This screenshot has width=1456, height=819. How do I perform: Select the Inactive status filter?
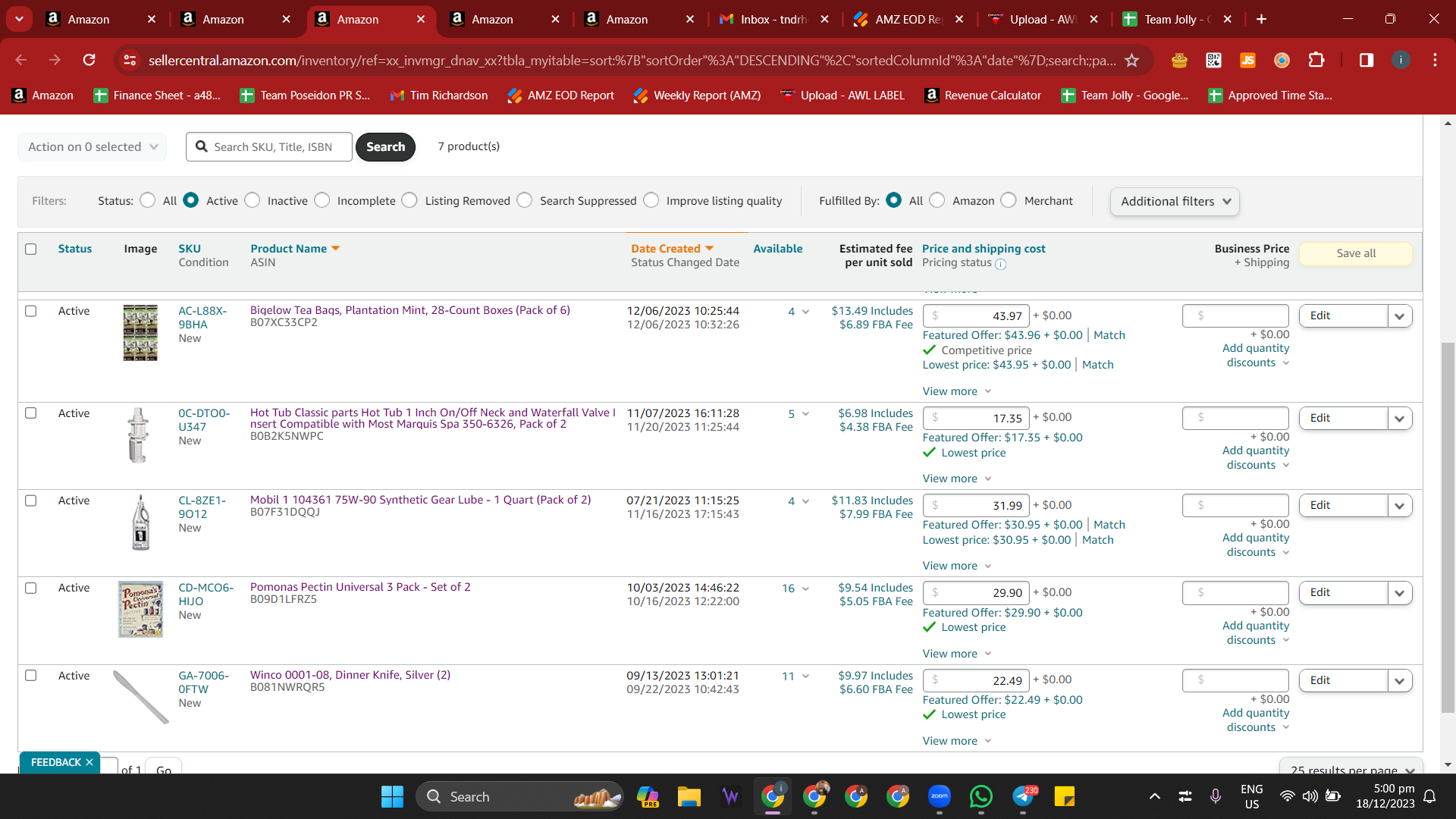pyautogui.click(x=253, y=200)
